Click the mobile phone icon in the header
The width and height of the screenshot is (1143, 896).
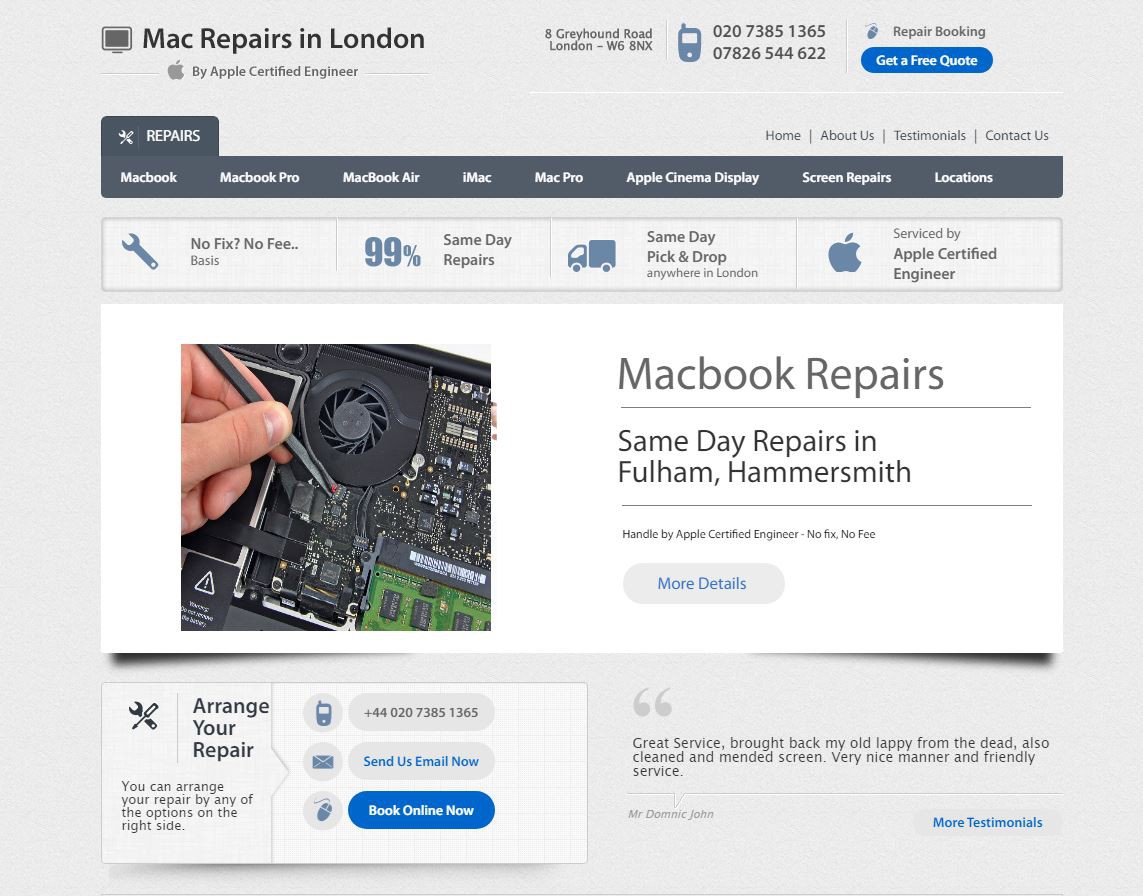coord(689,42)
